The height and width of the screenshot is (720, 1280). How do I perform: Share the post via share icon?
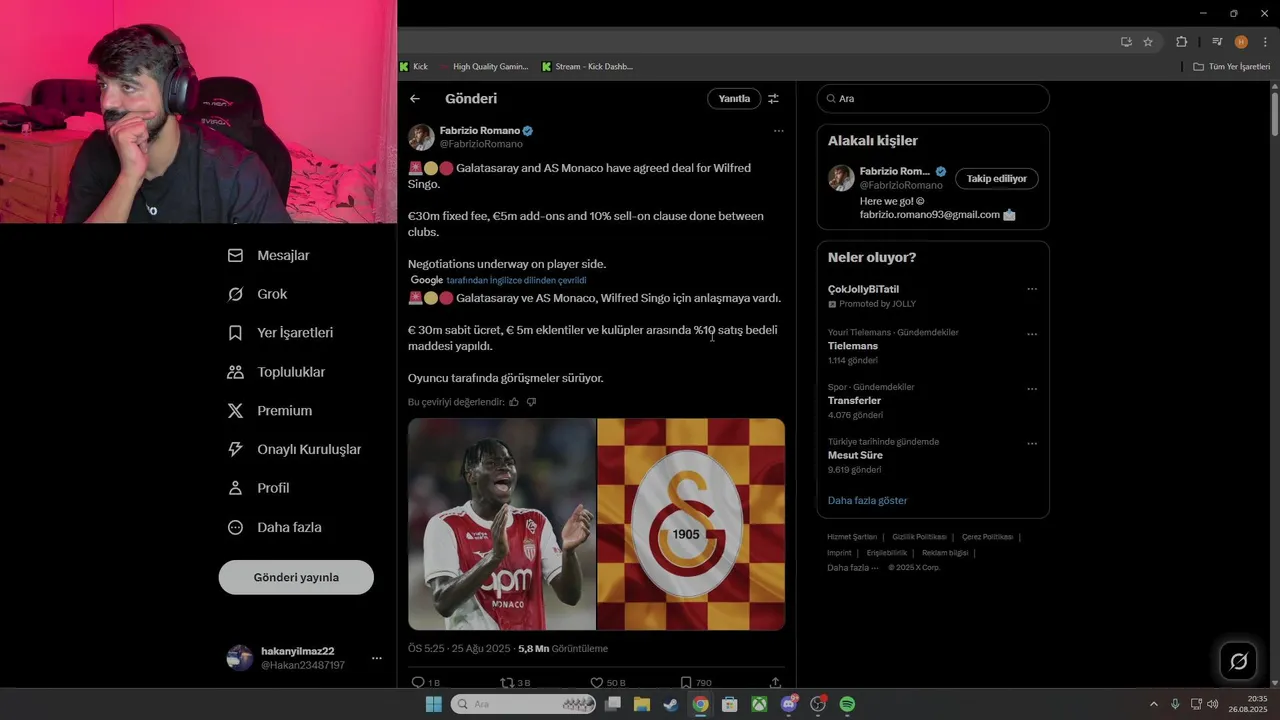coord(775,682)
